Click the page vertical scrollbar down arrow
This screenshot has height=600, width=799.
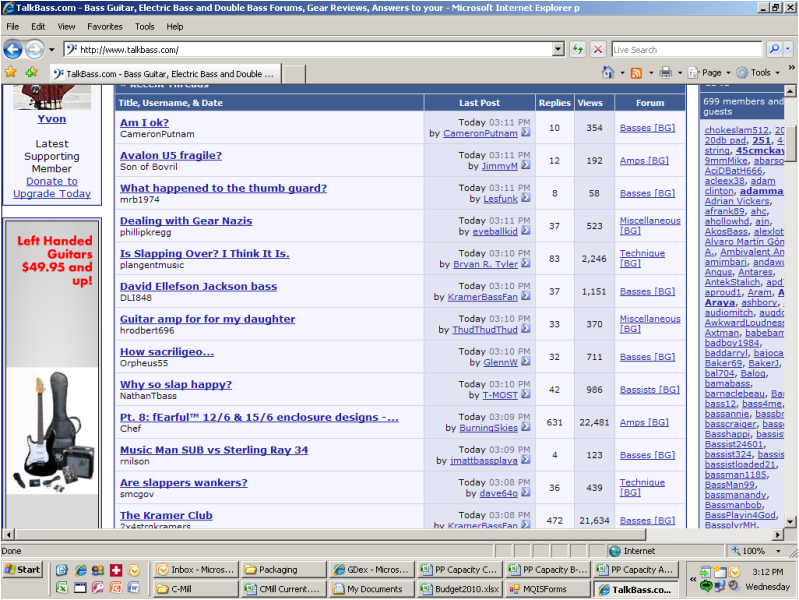coord(790,521)
